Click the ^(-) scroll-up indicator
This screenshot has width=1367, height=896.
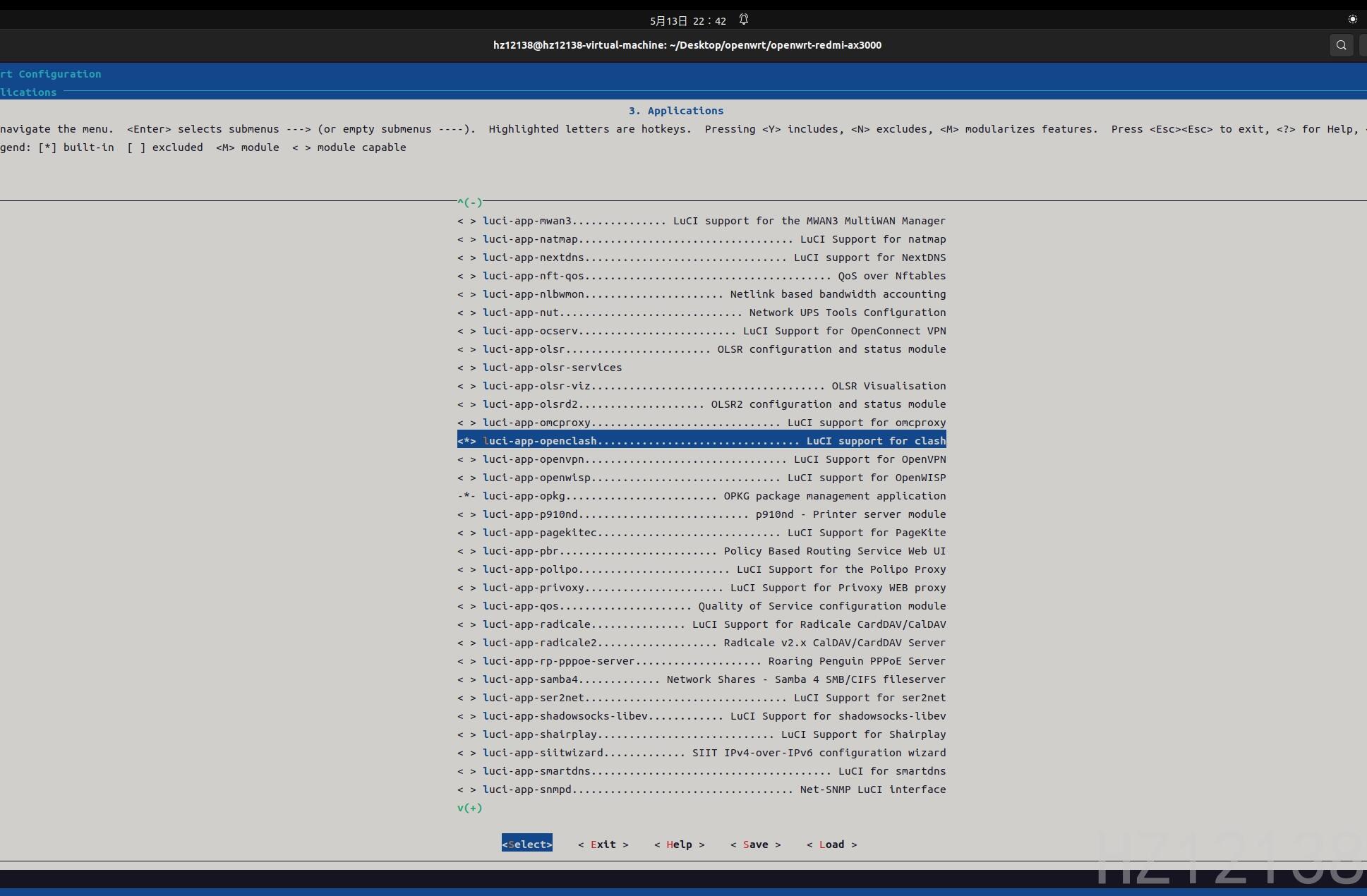click(470, 202)
